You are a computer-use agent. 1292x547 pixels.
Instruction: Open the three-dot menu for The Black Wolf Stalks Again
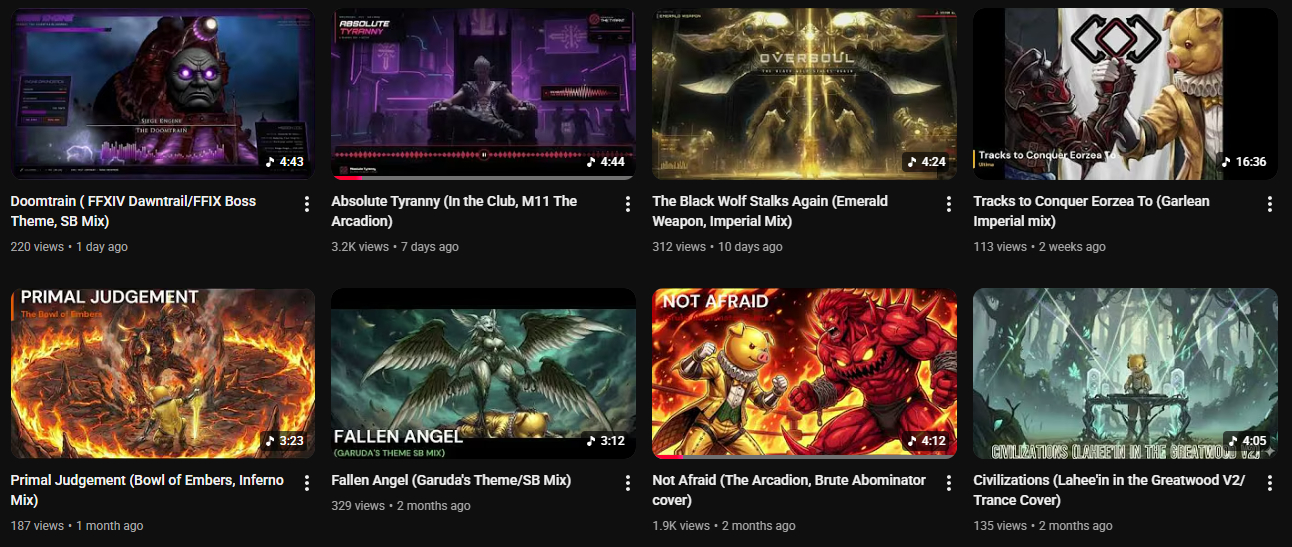click(949, 204)
